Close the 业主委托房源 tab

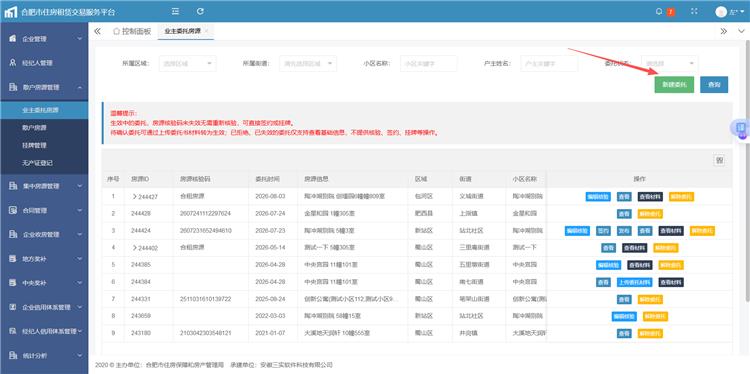207,31
